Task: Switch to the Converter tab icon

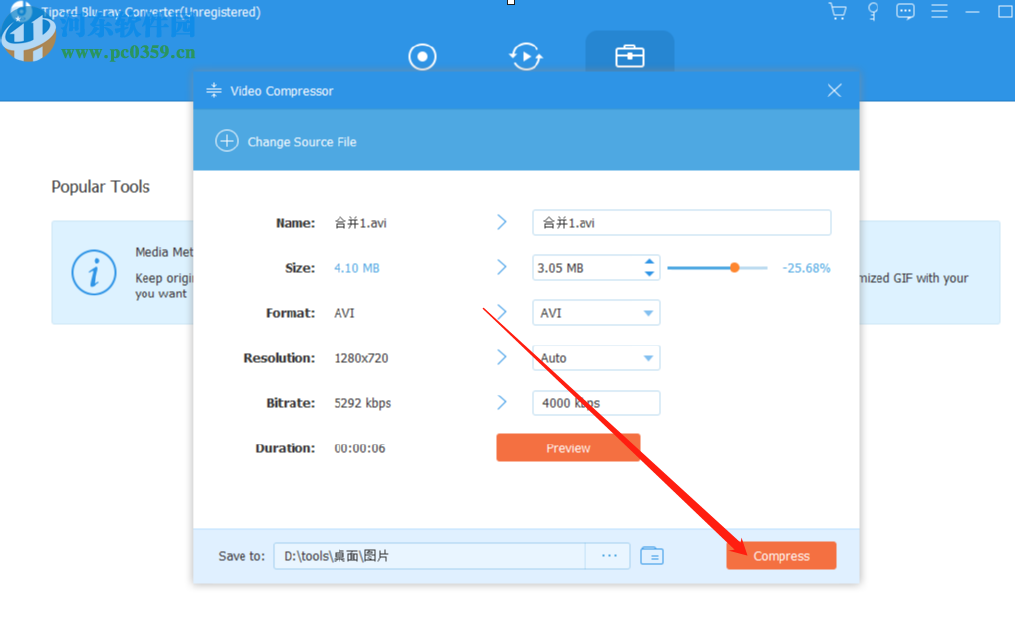Action: [526, 56]
